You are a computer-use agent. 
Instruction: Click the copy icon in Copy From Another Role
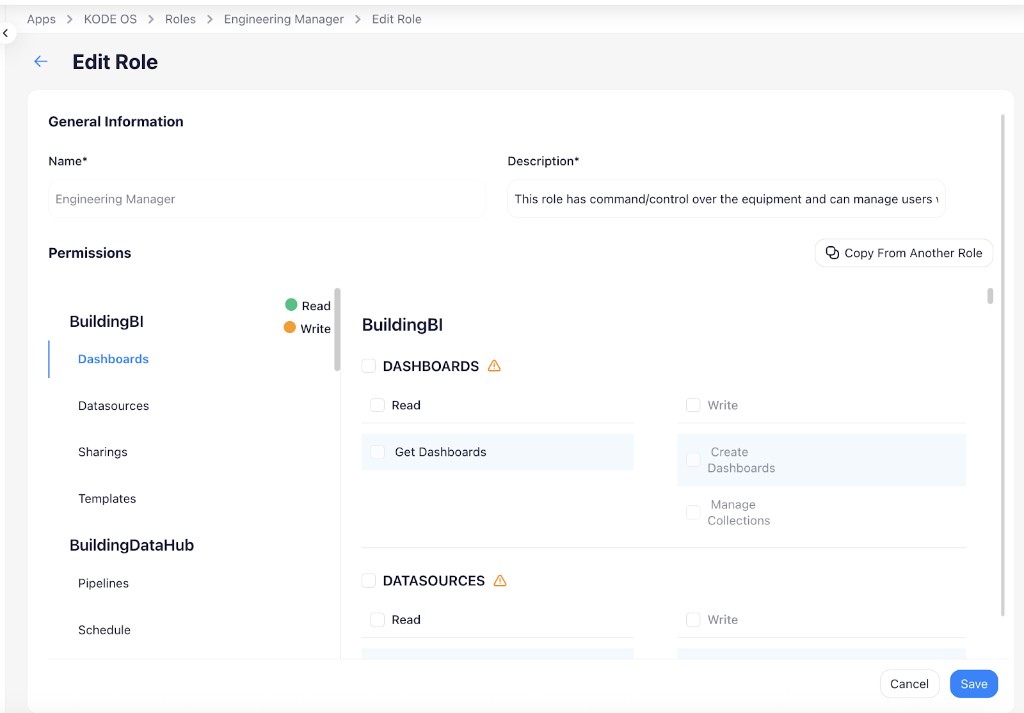[x=832, y=253]
